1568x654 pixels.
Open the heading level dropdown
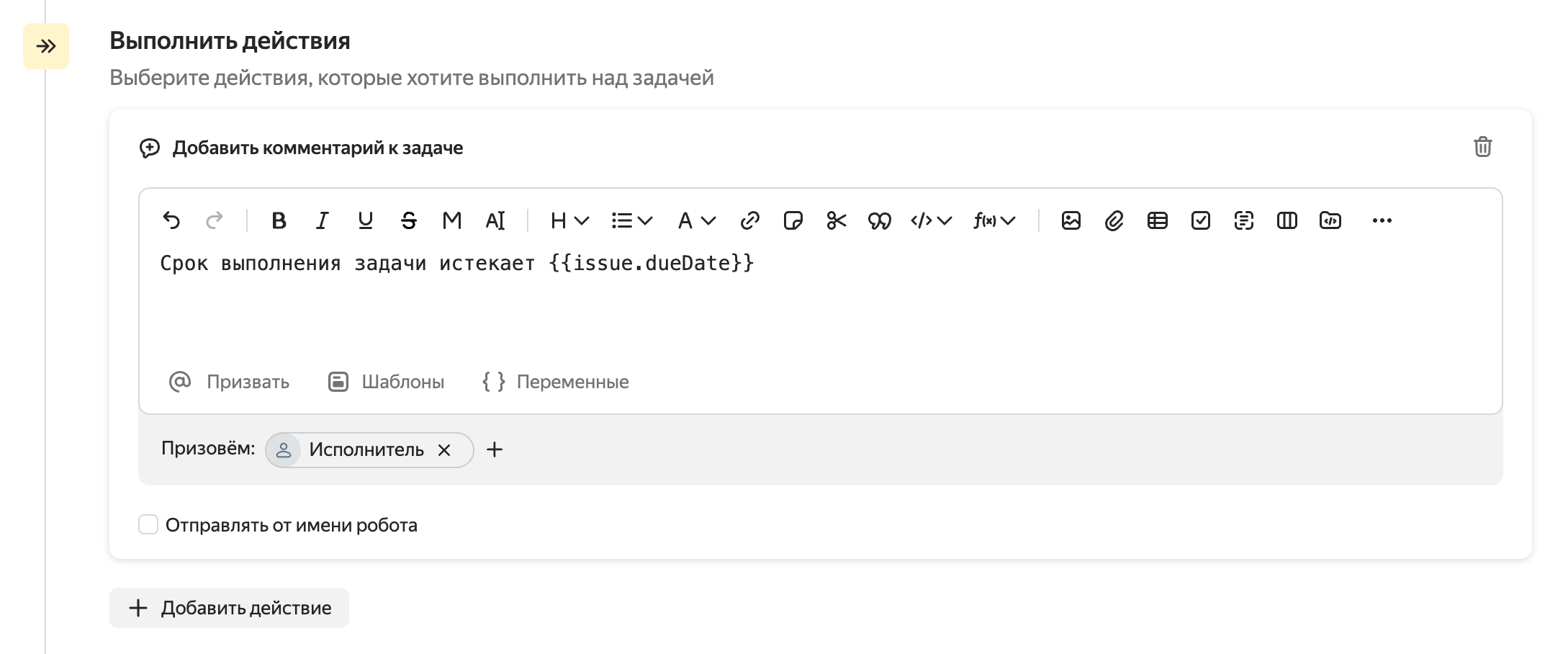click(x=569, y=220)
